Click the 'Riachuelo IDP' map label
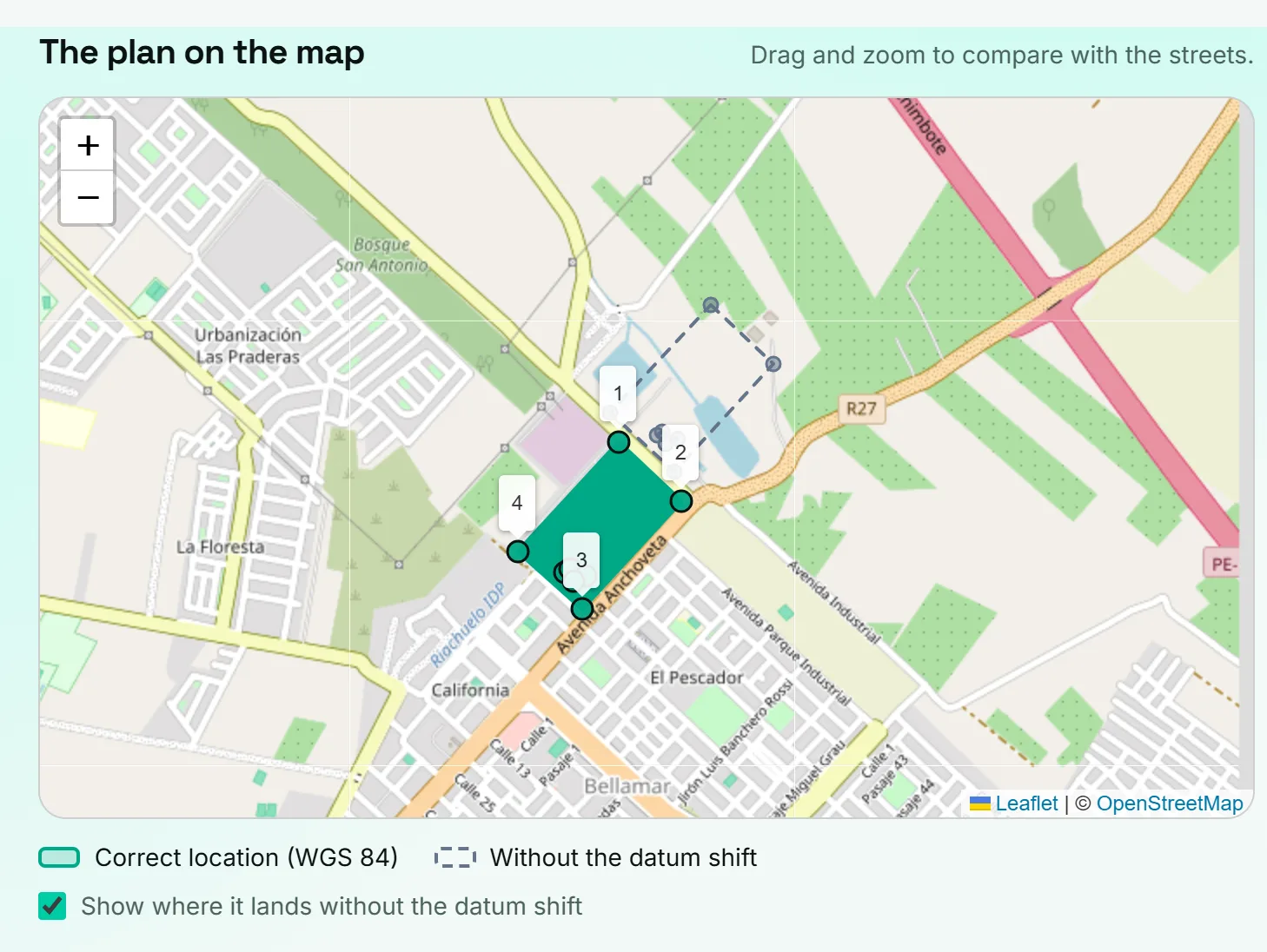 pos(468,625)
